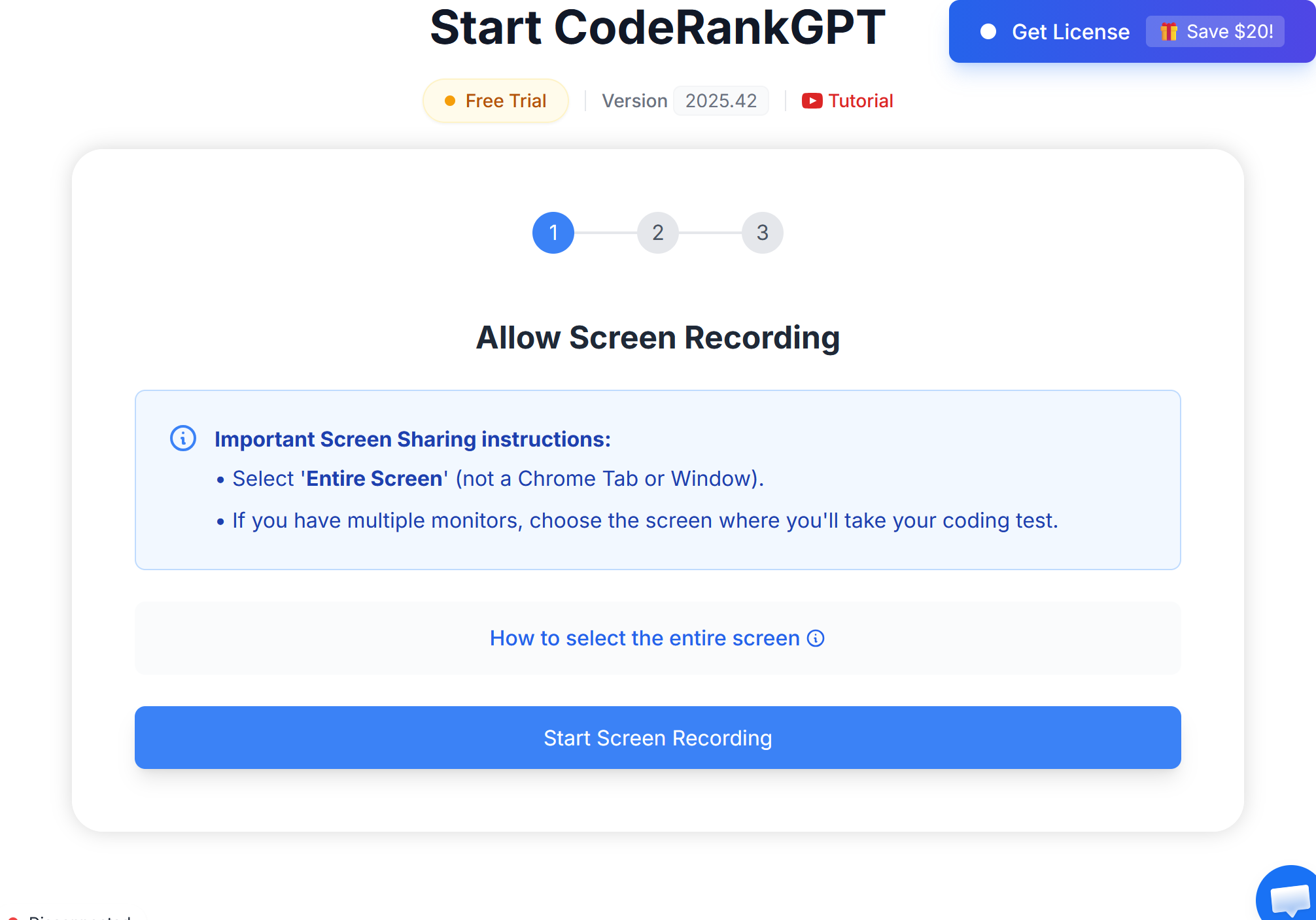This screenshot has height=920, width=1316.
Task: Click the 2025.42 version number
Action: pos(721,101)
